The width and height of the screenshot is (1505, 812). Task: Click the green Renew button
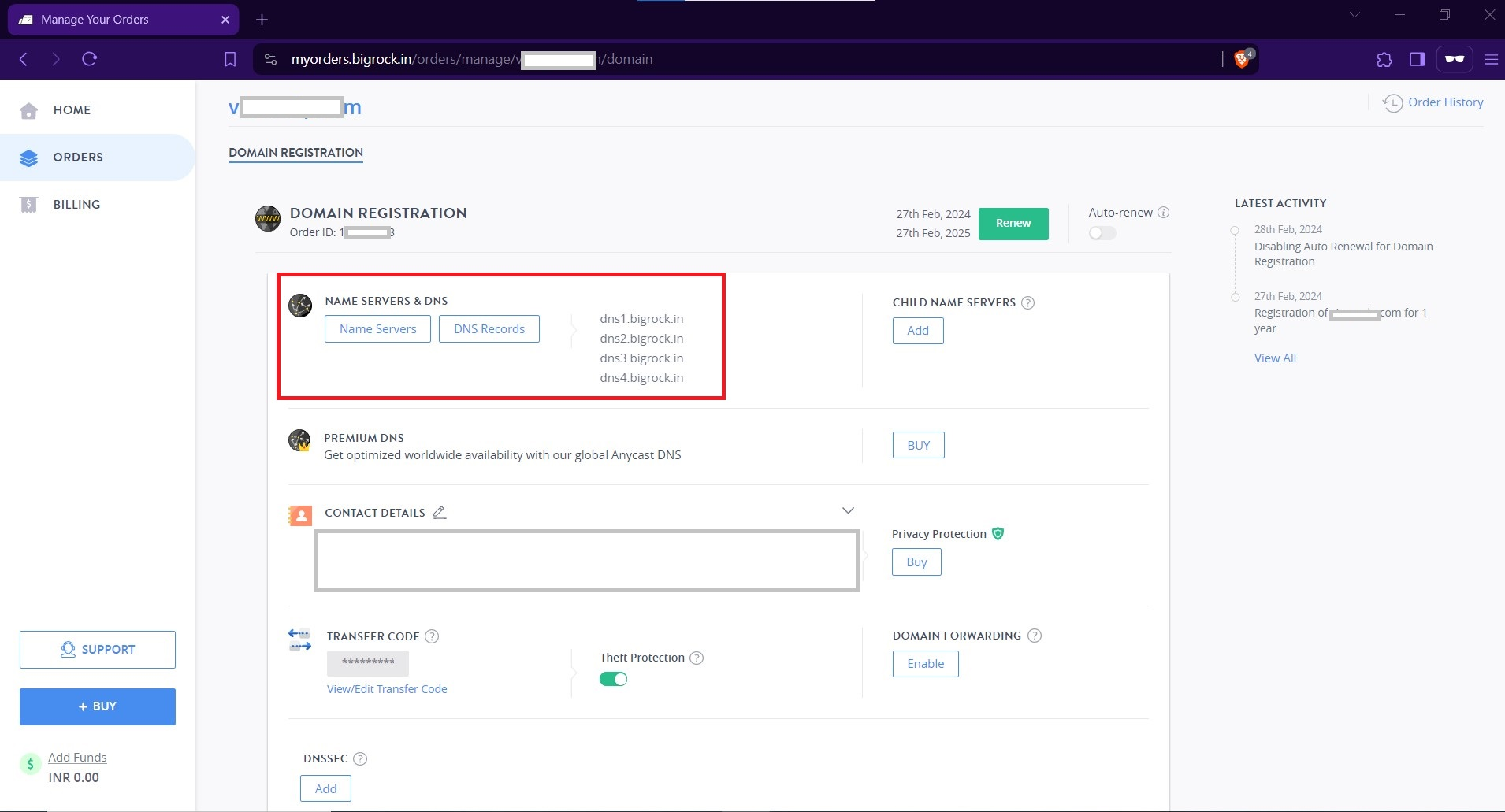(1013, 224)
